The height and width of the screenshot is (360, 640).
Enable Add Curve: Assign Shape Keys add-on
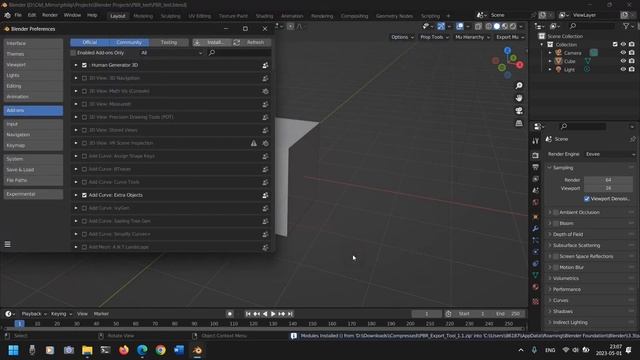tap(84, 156)
